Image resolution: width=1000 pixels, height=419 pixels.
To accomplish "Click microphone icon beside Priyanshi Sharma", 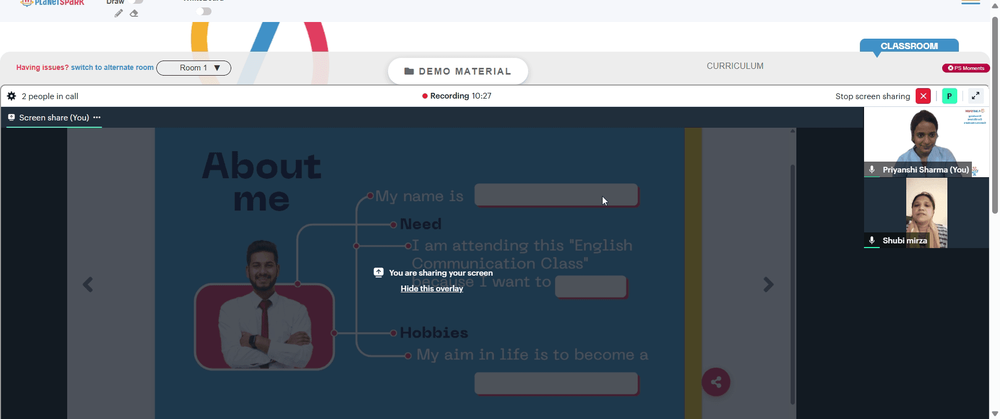I will (872, 170).
